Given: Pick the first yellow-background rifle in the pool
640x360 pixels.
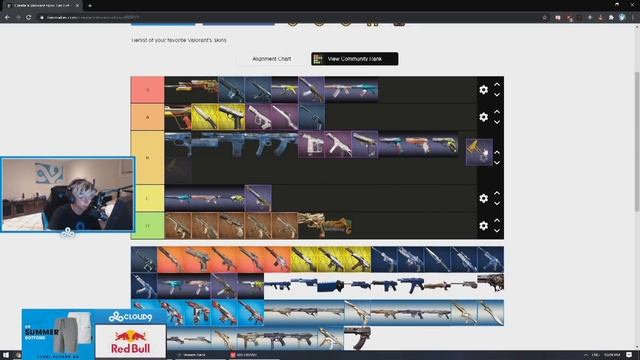Looking at the screenshot, I should coord(304,260).
